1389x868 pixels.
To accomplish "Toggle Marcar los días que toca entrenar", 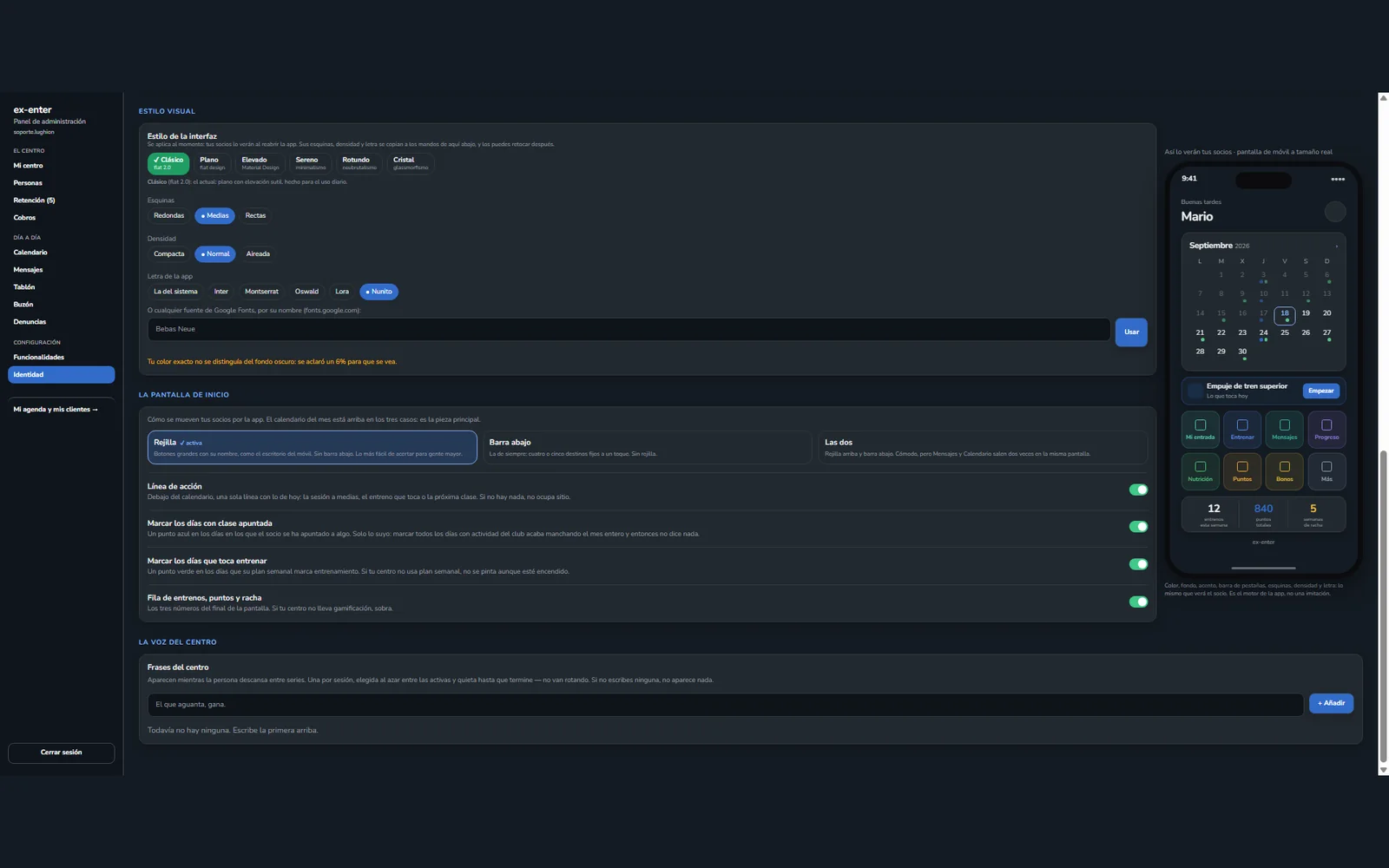I will tap(1138, 564).
